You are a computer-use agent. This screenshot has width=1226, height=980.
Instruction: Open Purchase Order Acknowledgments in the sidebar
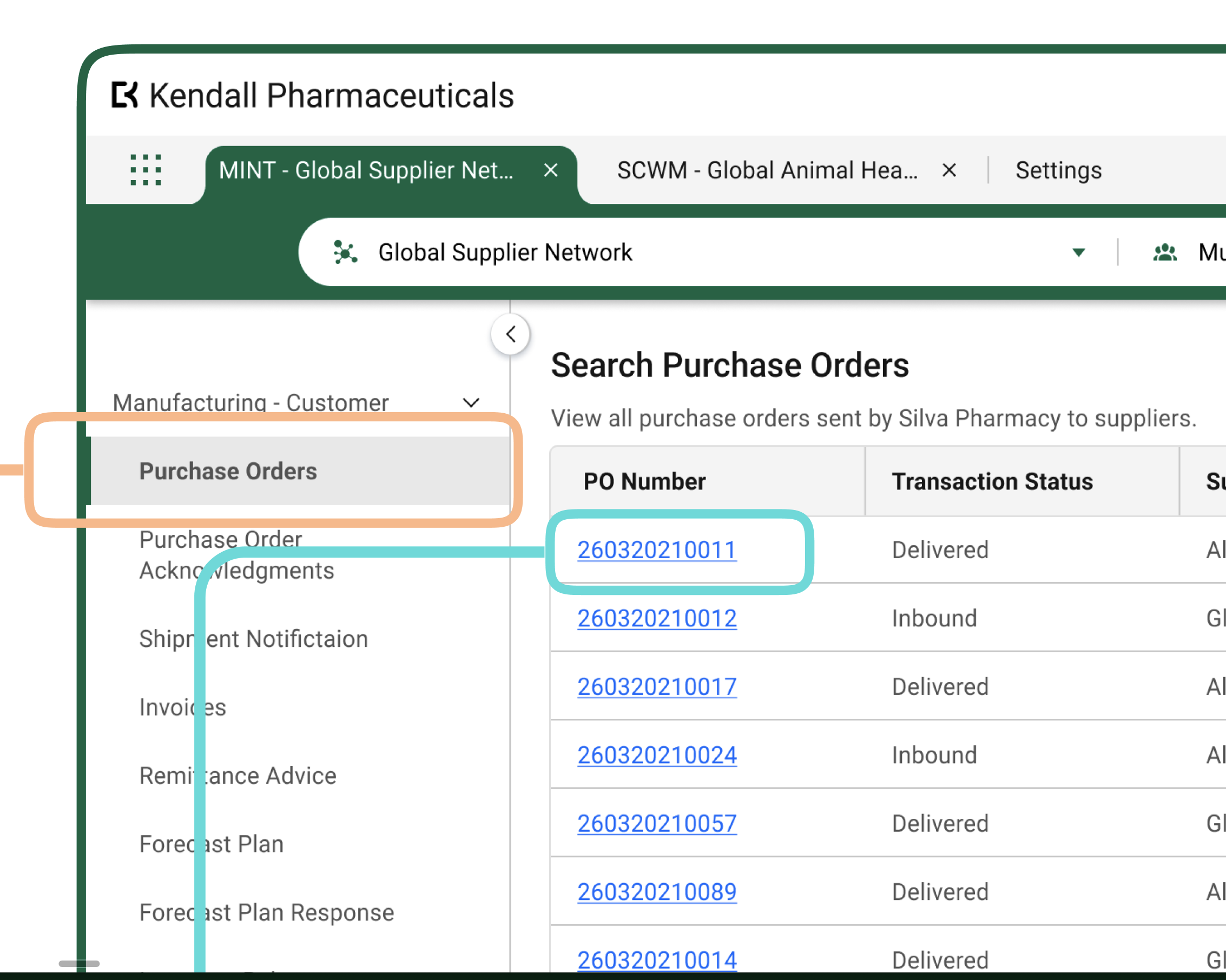coord(236,555)
